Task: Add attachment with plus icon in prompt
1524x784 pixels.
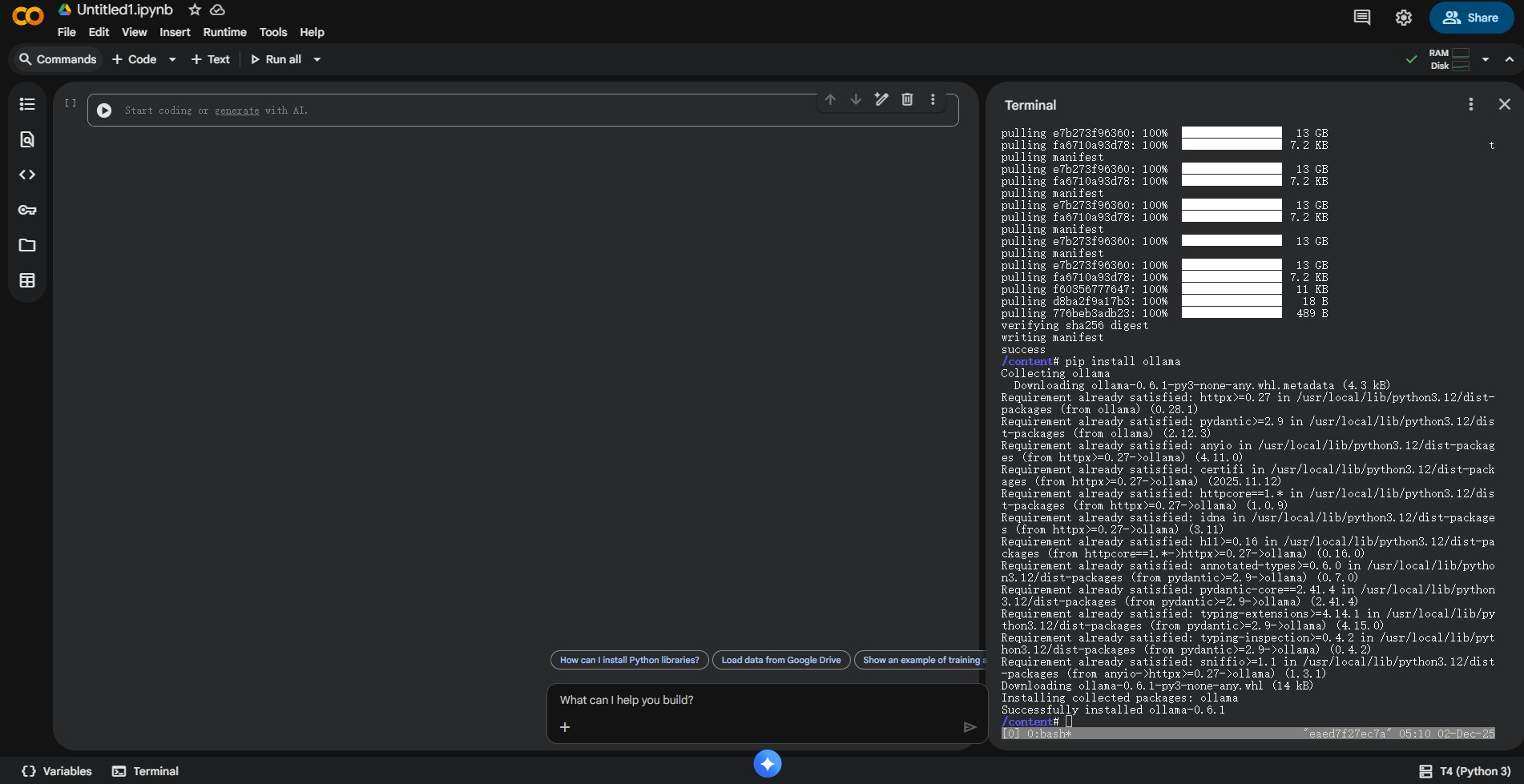Action: [x=565, y=727]
